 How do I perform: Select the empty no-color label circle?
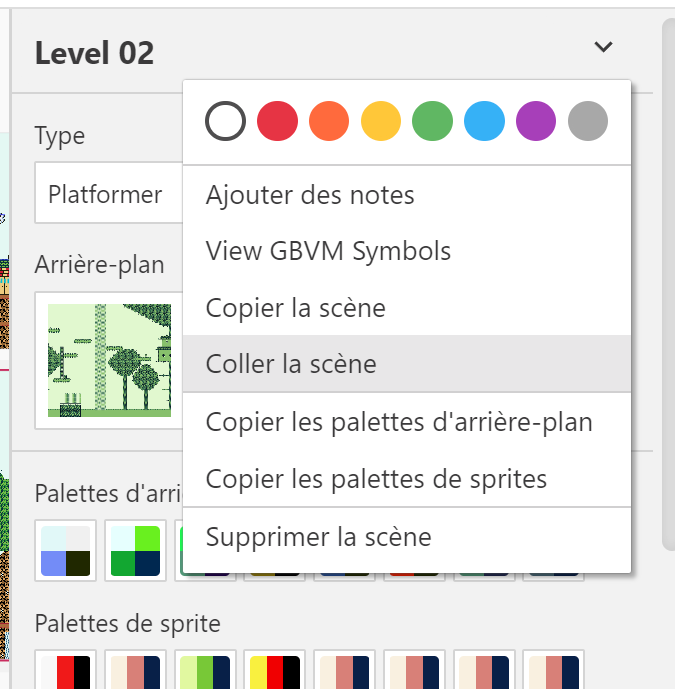click(226, 122)
